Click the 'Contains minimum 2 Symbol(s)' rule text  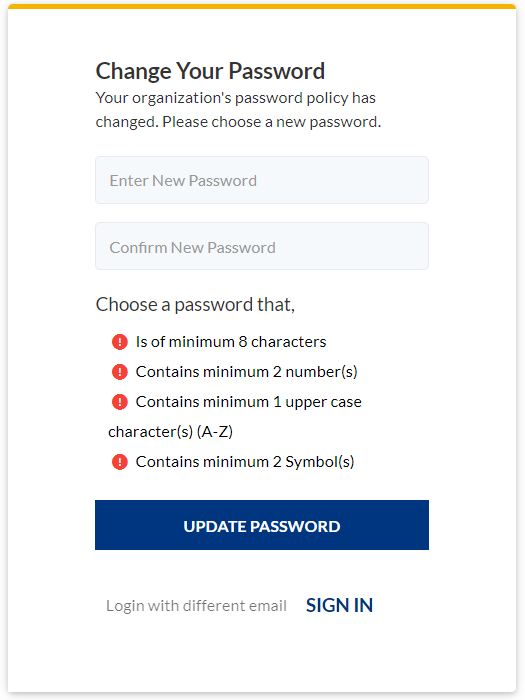point(245,462)
